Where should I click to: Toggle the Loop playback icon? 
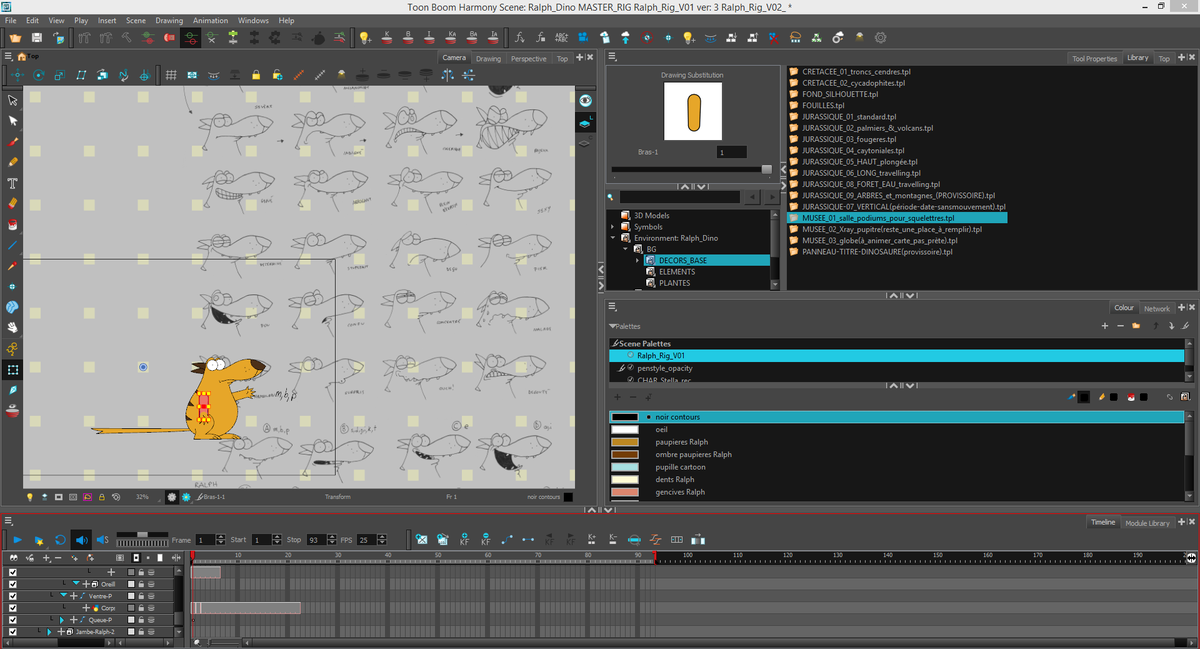pyautogui.click(x=60, y=540)
